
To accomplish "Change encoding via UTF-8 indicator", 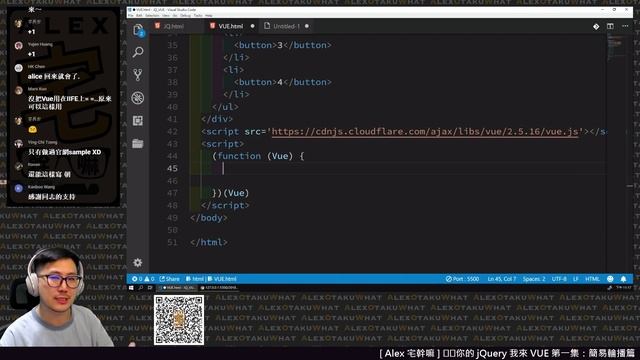I will click(x=559, y=279).
